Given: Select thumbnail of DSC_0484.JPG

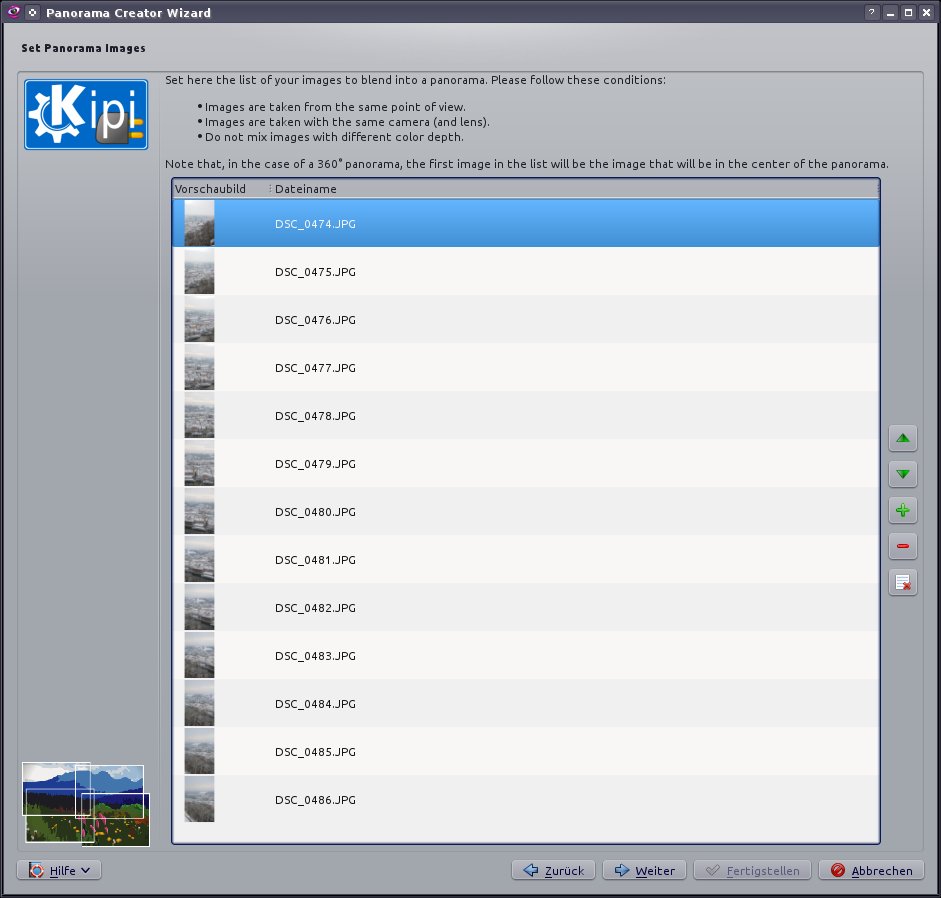Looking at the screenshot, I should pyautogui.click(x=199, y=704).
